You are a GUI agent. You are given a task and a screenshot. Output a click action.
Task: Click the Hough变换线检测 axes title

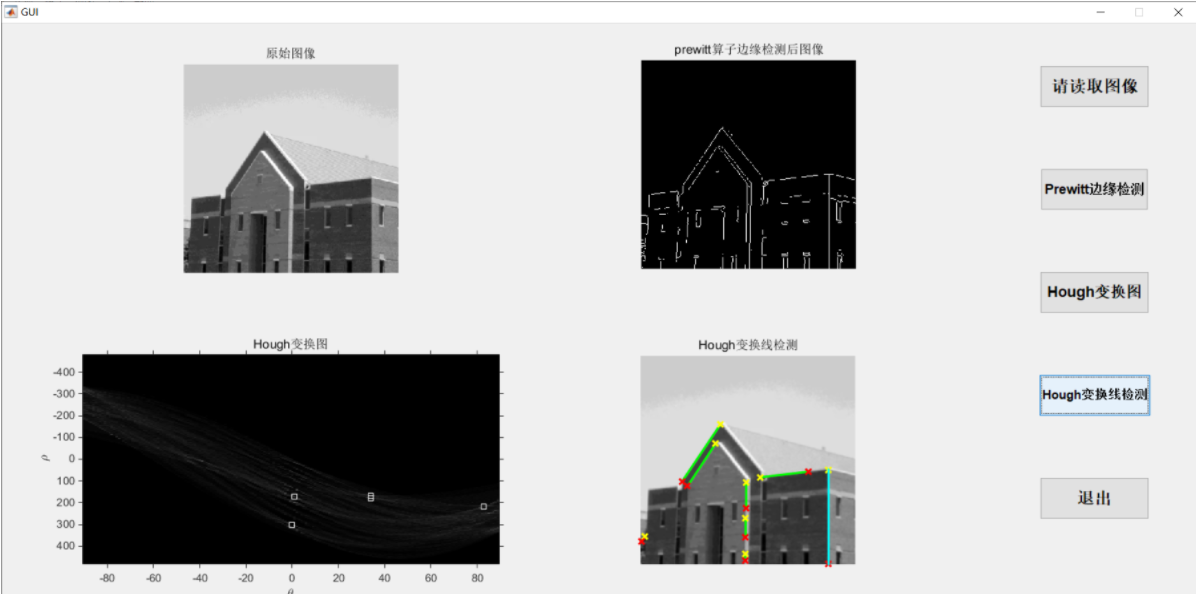pos(748,345)
